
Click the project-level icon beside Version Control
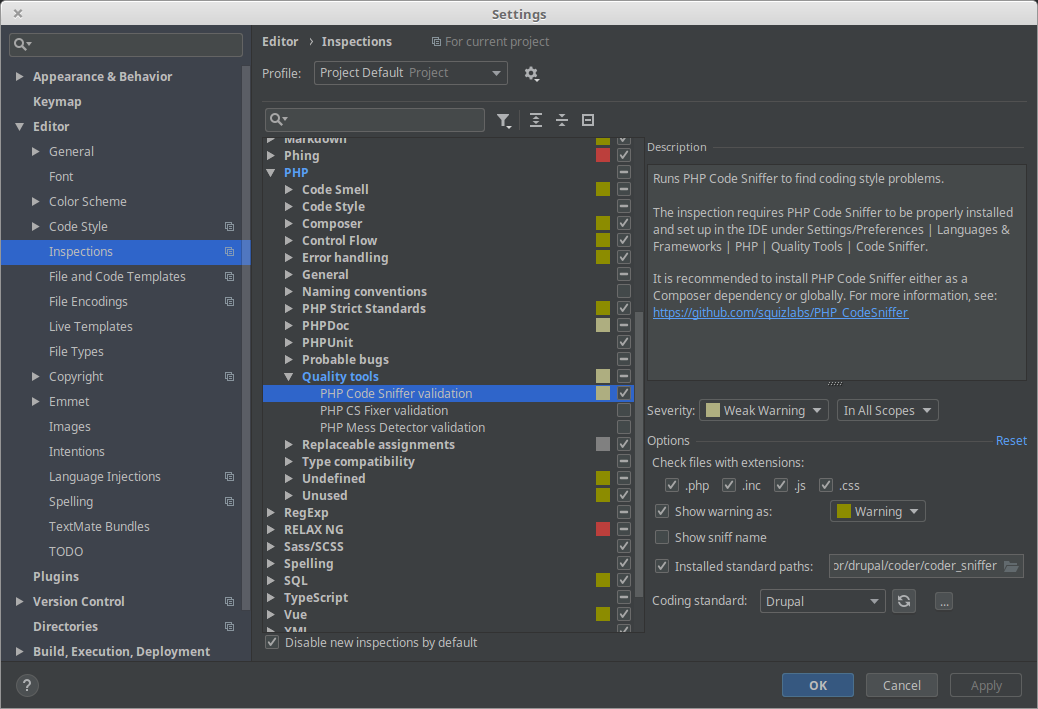pos(229,601)
